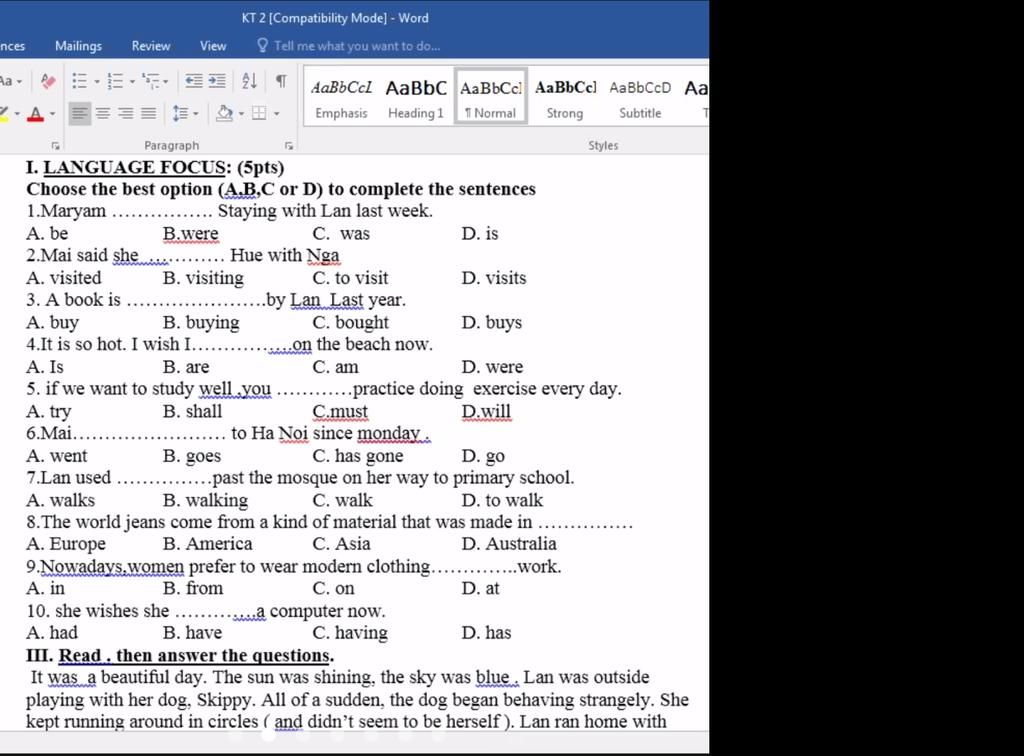Launch Font settings dialog

pyautogui.click(x=56, y=146)
